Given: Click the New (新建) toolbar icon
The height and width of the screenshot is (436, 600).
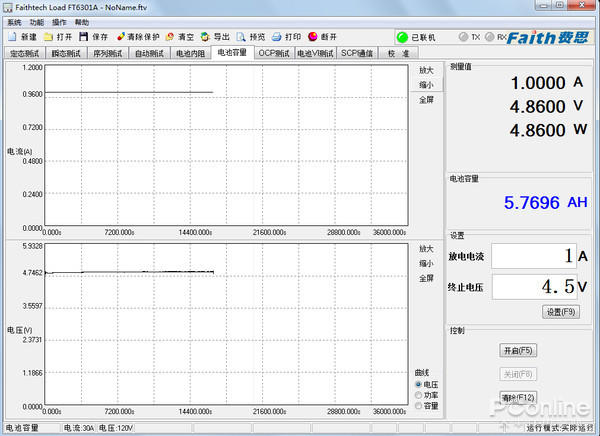Looking at the screenshot, I should pos(10,37).
